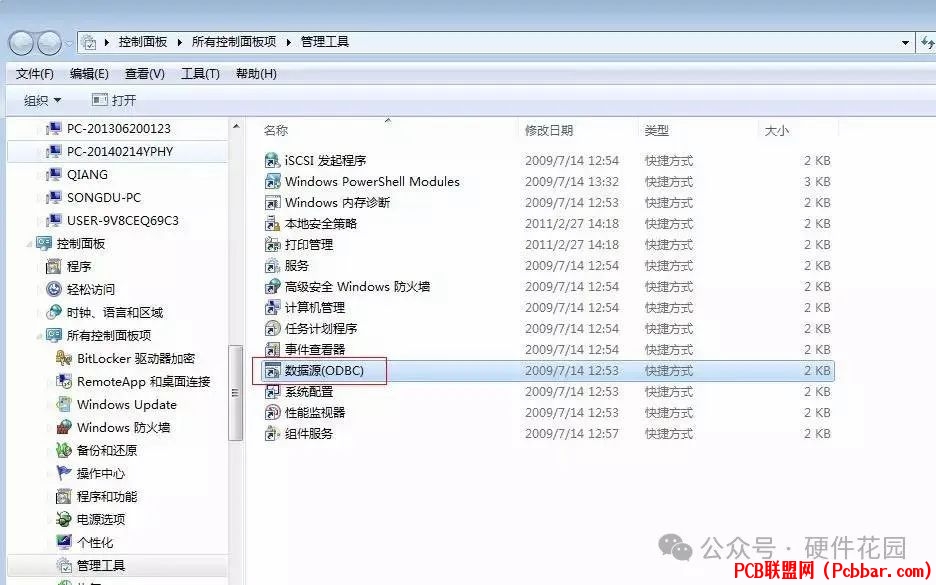Select the Windows PowerShell Modules icon
Screen dimensions: 936x585
tap(272, 181)
